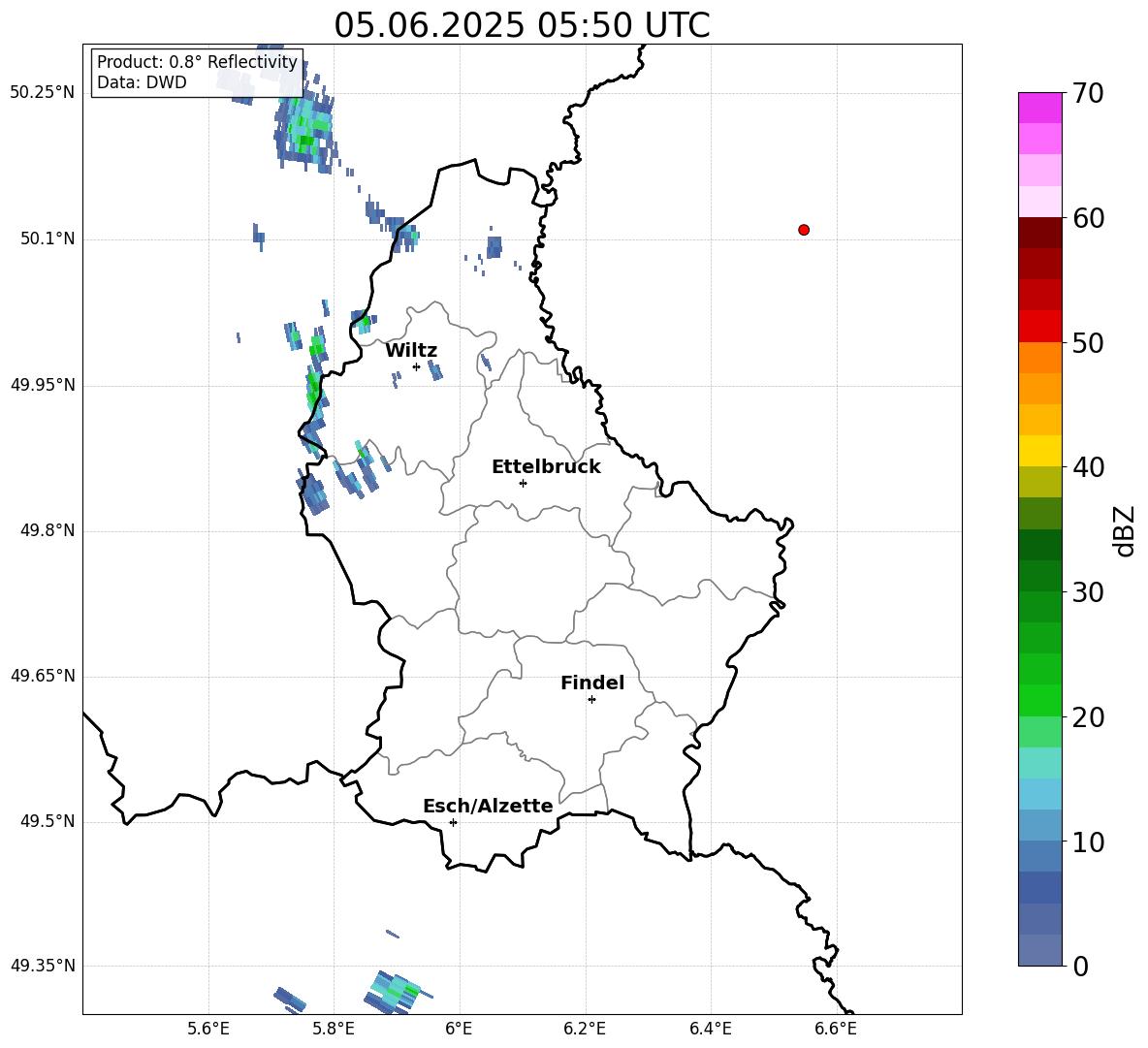Click the 5.8°E longitude label

pos(334,1029)
